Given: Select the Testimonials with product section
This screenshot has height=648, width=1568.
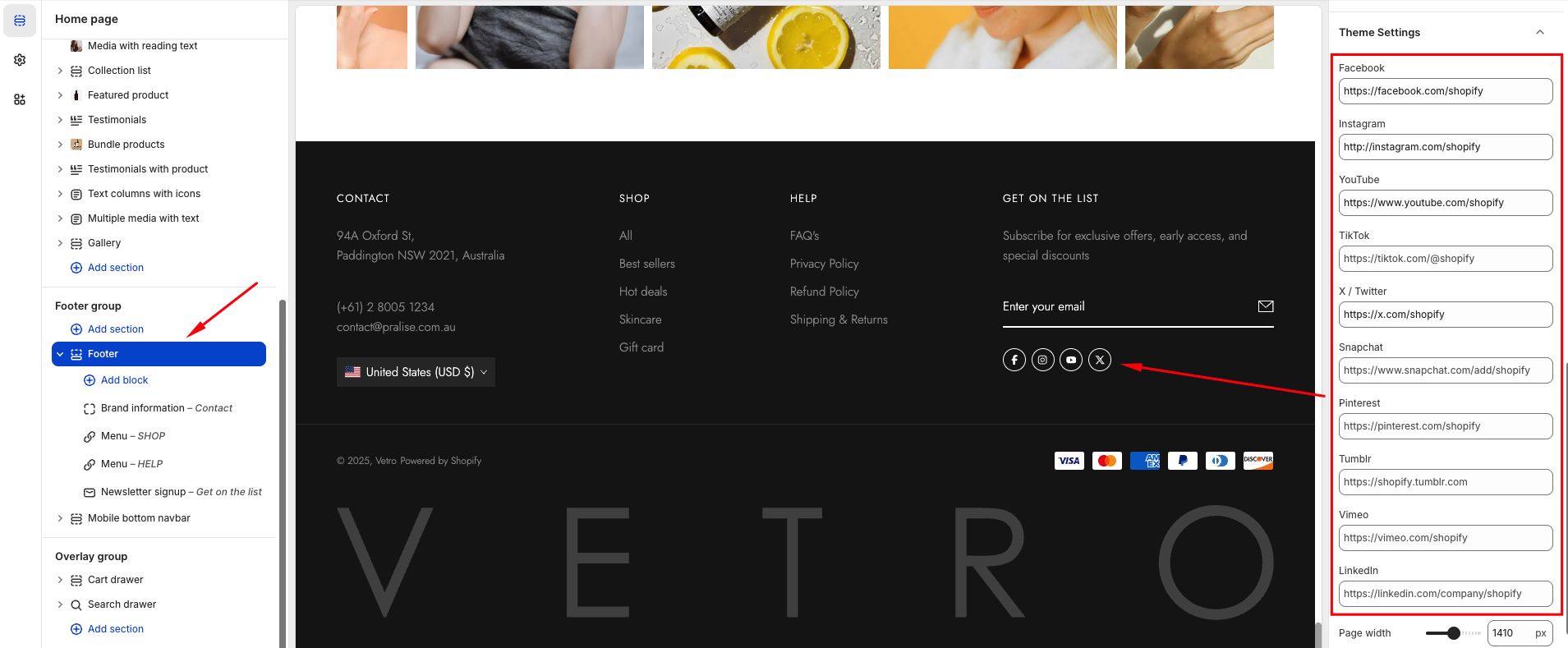Looking at the screenshot, I should tap(148, 169).
